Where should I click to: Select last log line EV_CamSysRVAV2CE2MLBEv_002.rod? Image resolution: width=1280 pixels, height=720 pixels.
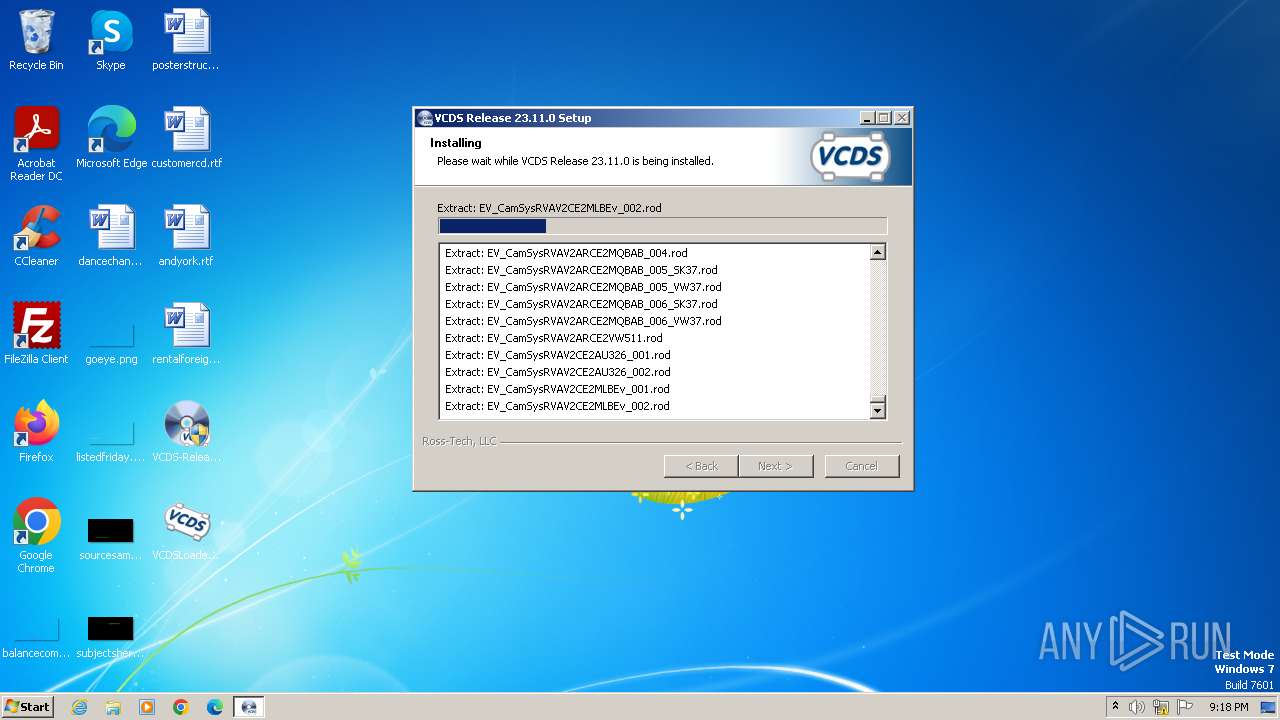[x=557, y=406]
